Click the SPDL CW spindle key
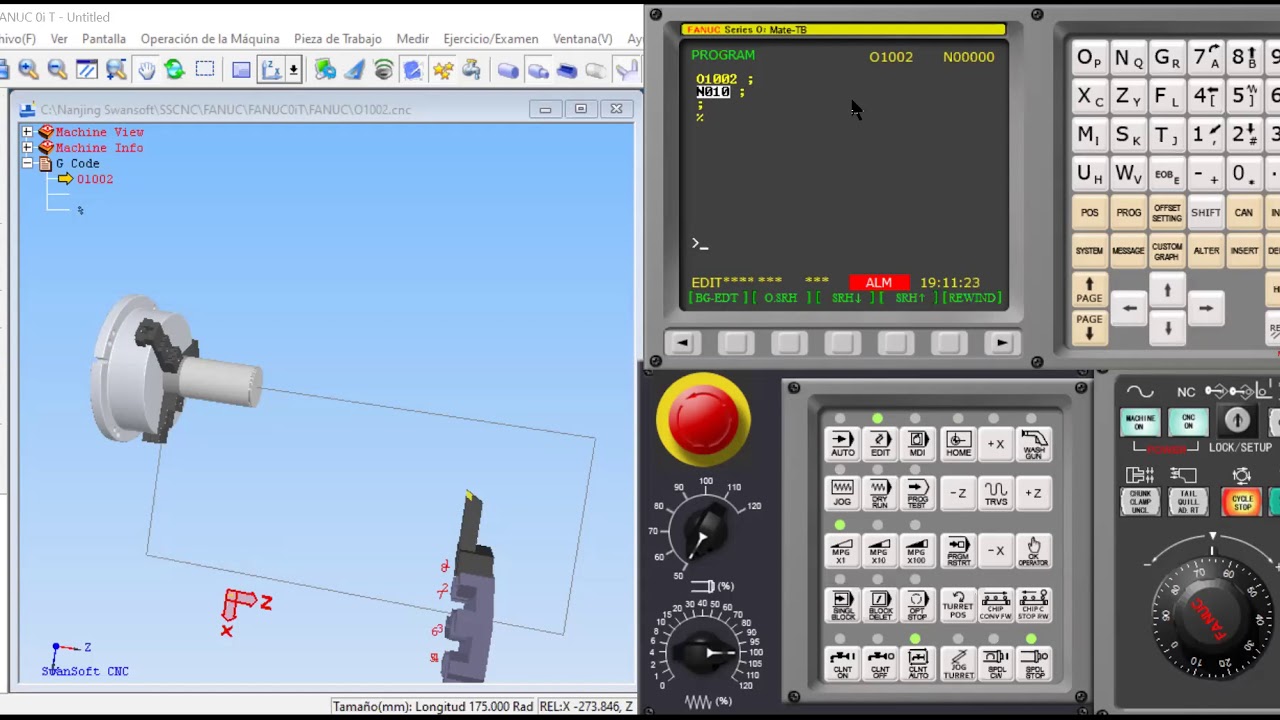The width and height of the screenshot is (1280, 720). point(996,663)
